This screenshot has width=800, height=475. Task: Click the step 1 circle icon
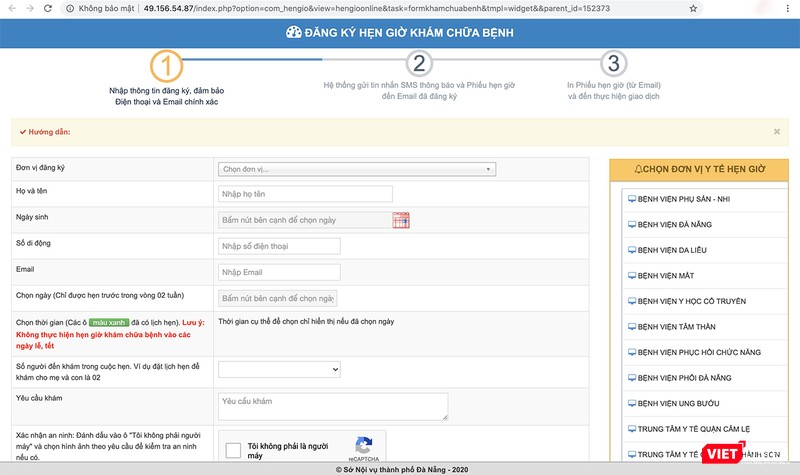coord(168,66)
